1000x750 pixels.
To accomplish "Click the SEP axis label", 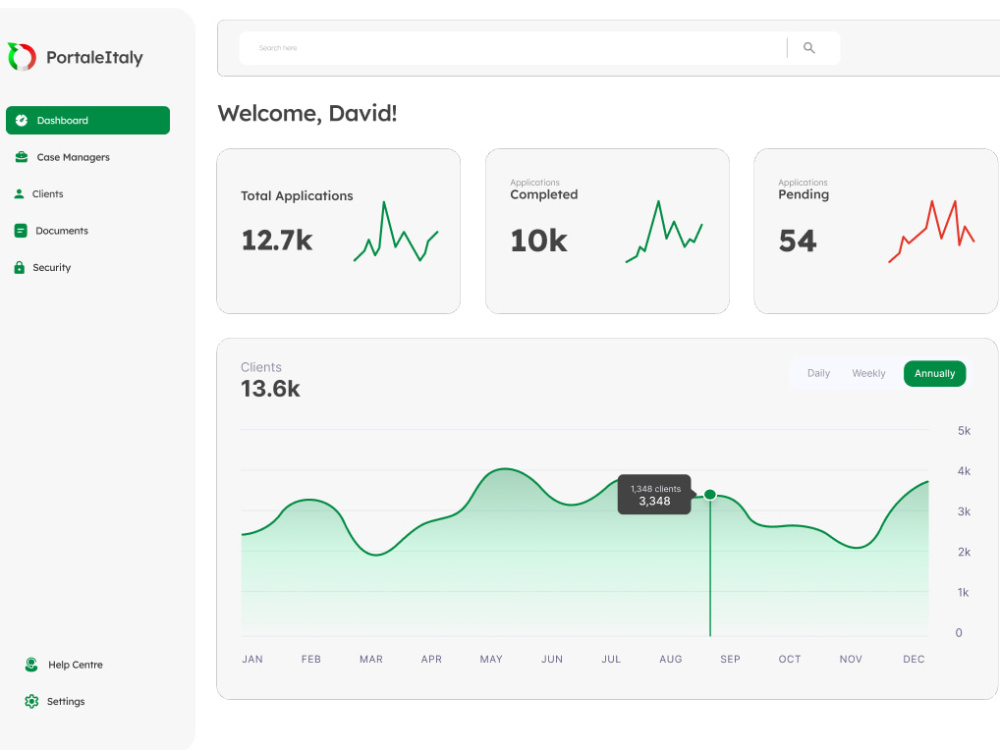I will (730, 659).
